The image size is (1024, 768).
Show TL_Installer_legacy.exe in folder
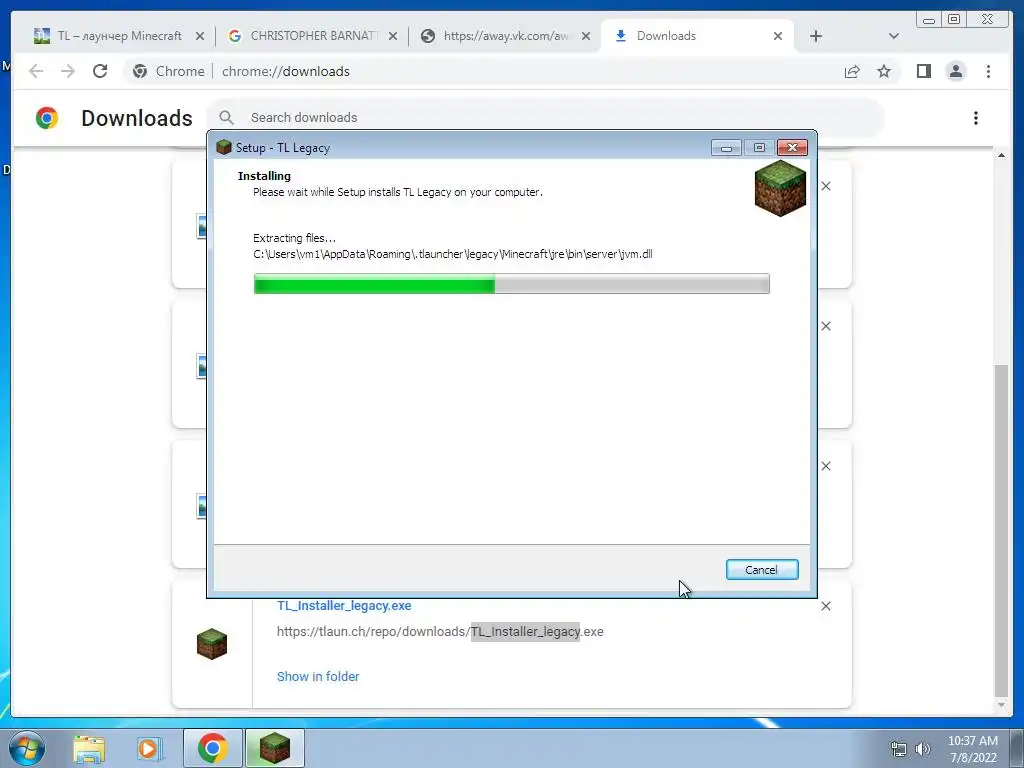tap(318, 677)
